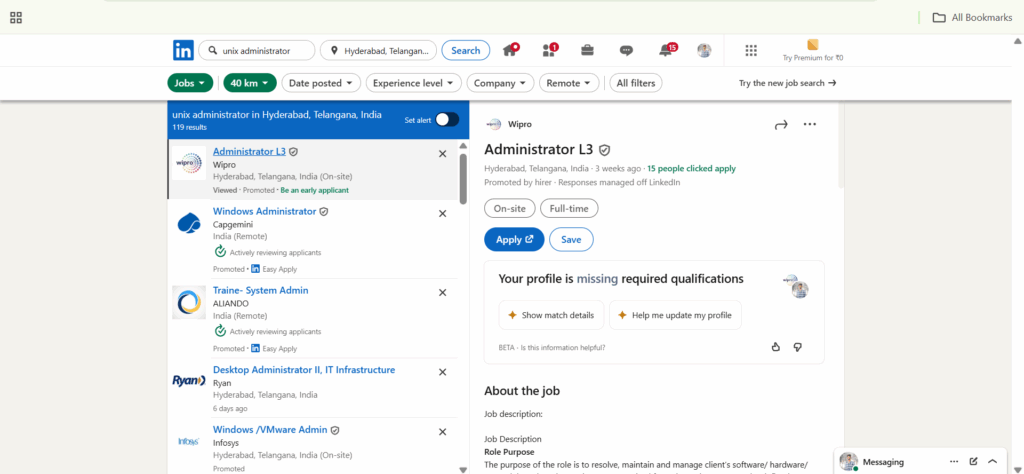Compose a new message from Messaging panel
Screen dimensions: 1024x474
pyautogui.click(x=974, y=462)
